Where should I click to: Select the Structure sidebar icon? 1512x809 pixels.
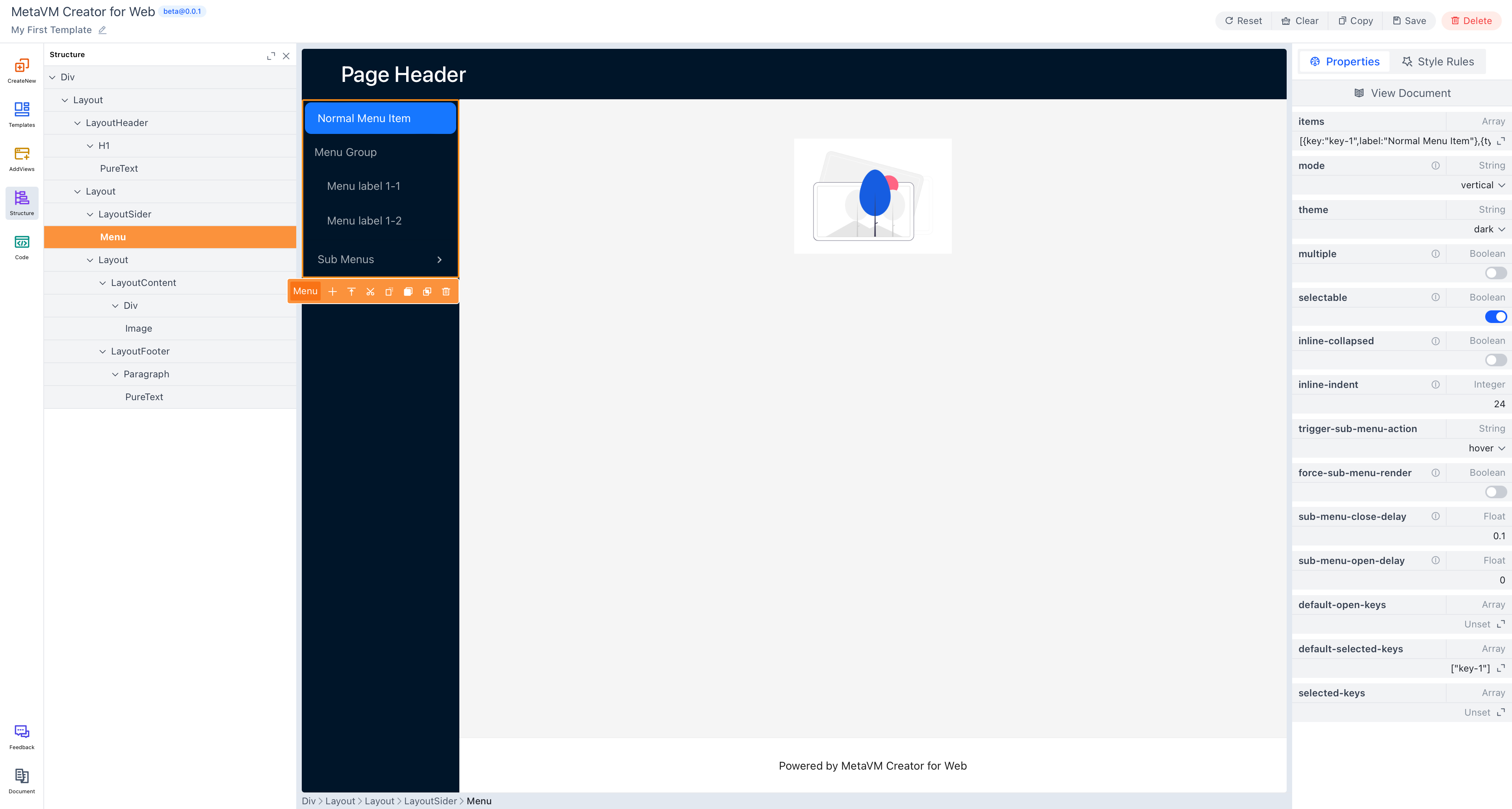(22, 203)
